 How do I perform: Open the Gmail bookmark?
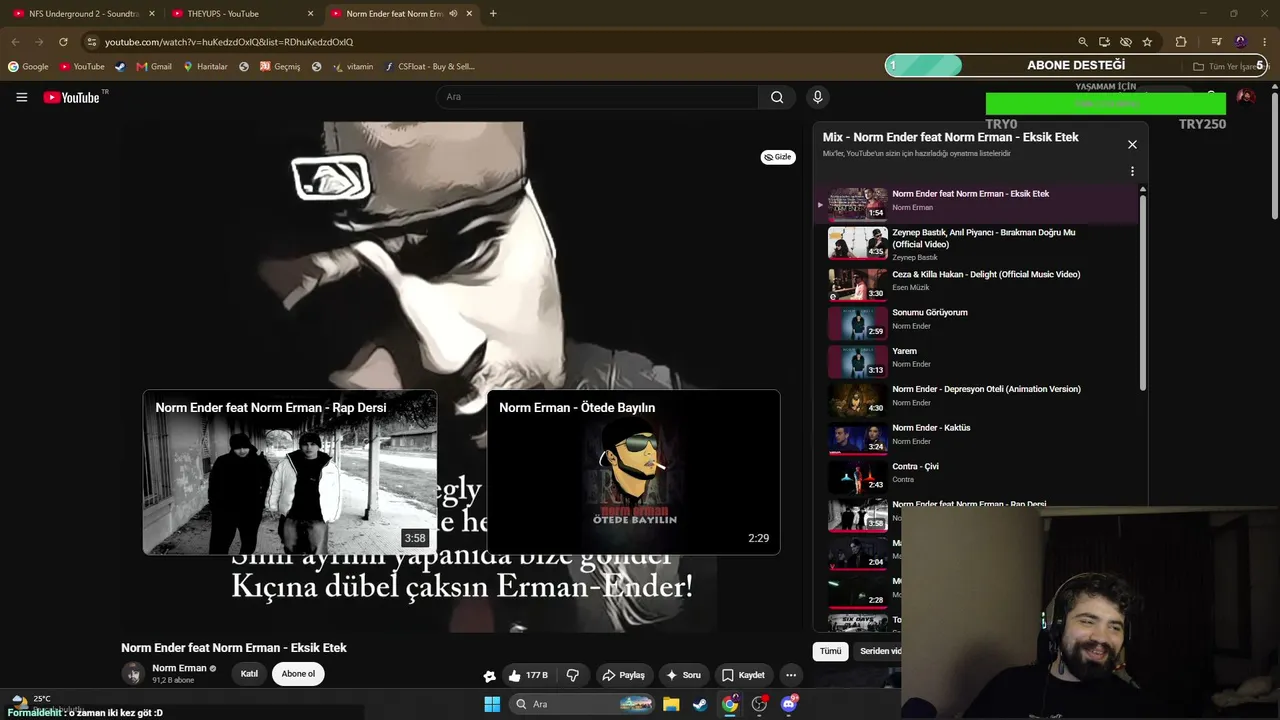coord(154,67)
